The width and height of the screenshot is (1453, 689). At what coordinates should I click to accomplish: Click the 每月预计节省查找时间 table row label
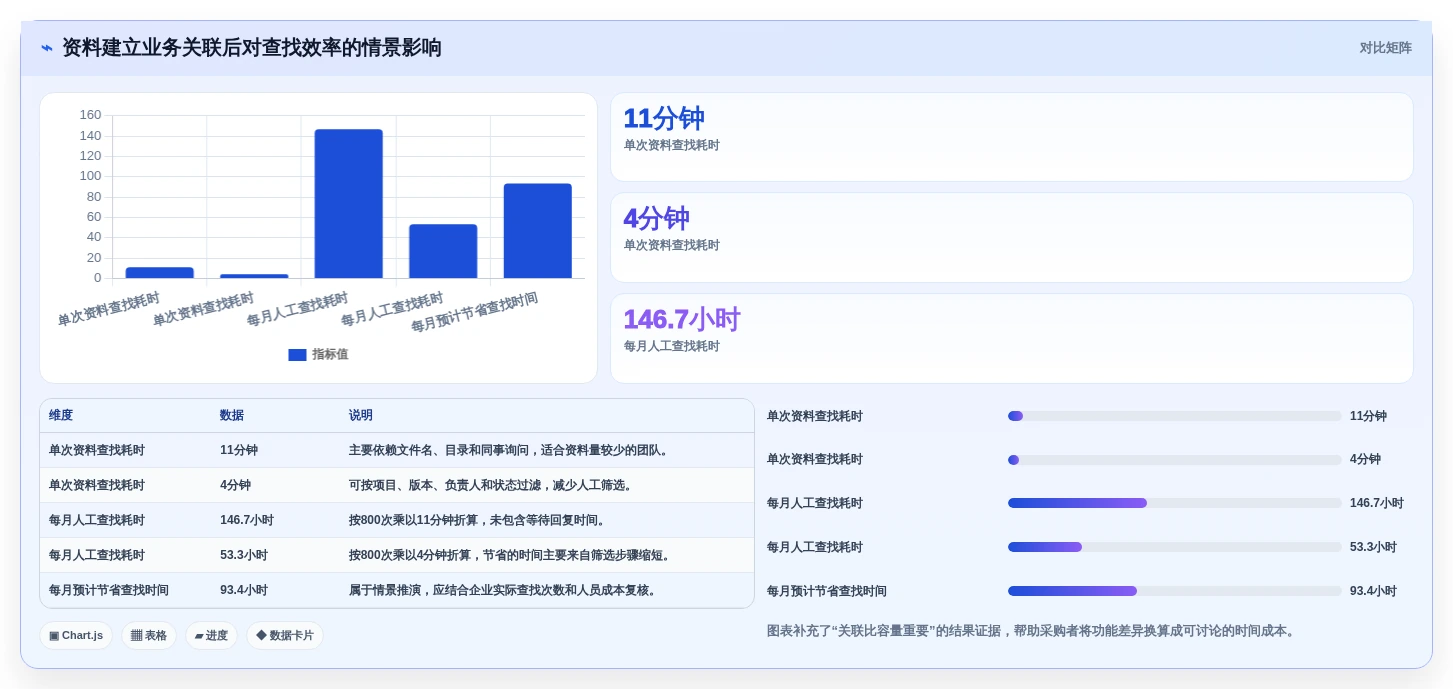click(x=109, y=591)
